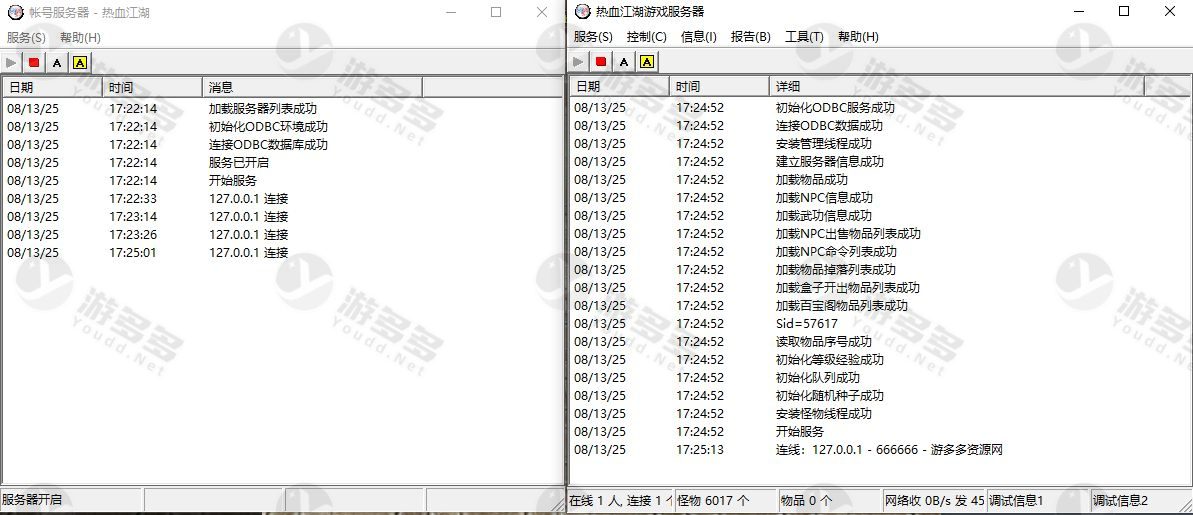The height and width of the screenshot is (515, 1193).
Task: Click grey play button in account server toolbar
Action: click(x=12, y=62)
